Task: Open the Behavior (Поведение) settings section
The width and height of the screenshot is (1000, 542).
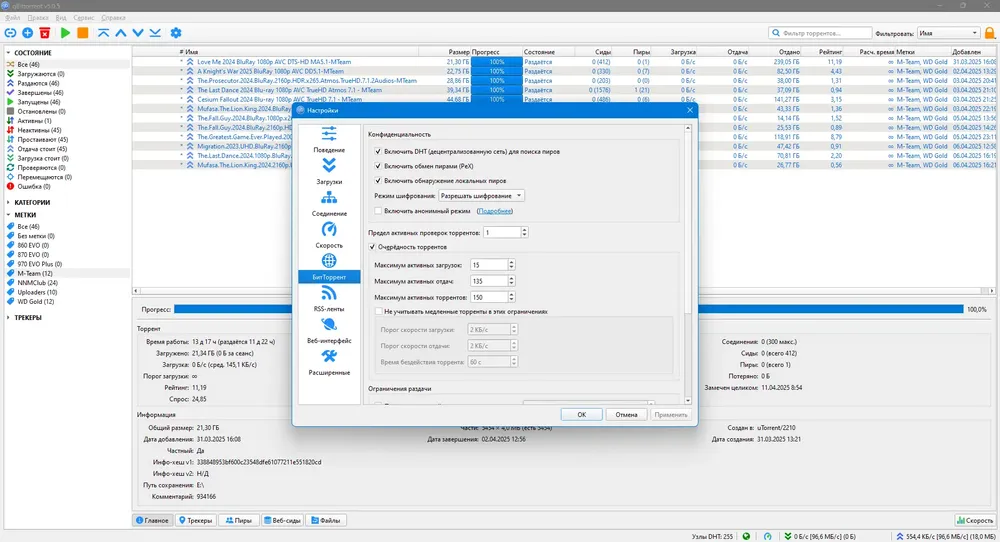Action: pyautogui.click(x=329, y=140)
